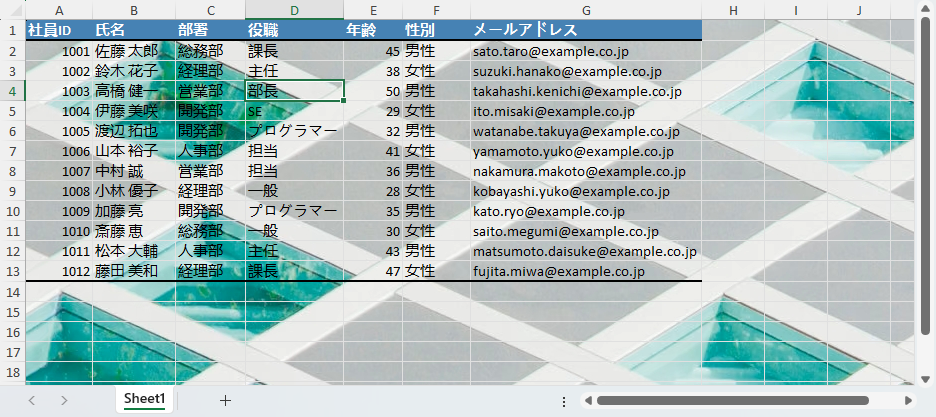Click the 社員ID header cell

[x=59, y=30]
